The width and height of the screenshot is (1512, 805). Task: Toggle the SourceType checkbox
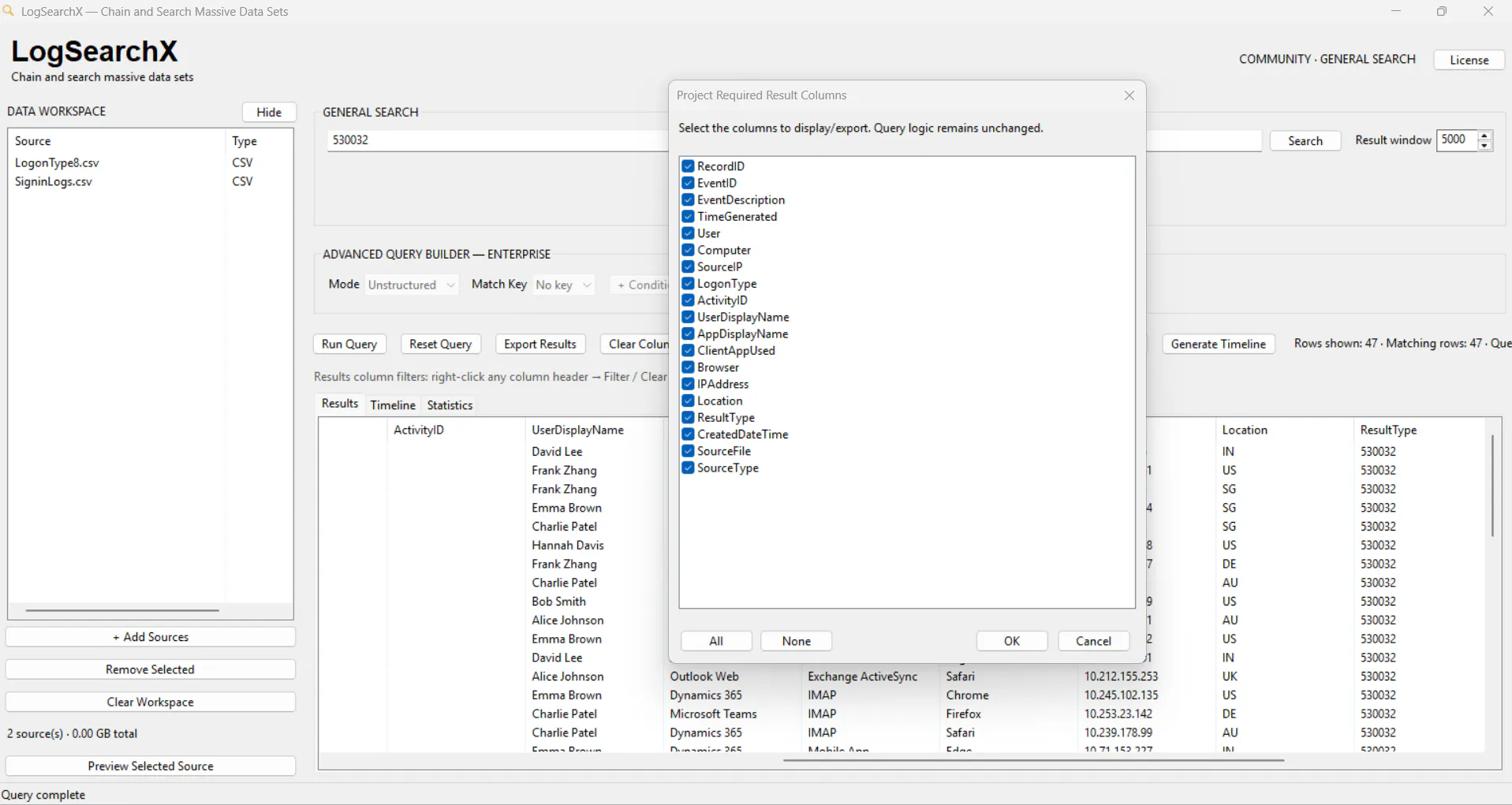click(688, 468)
